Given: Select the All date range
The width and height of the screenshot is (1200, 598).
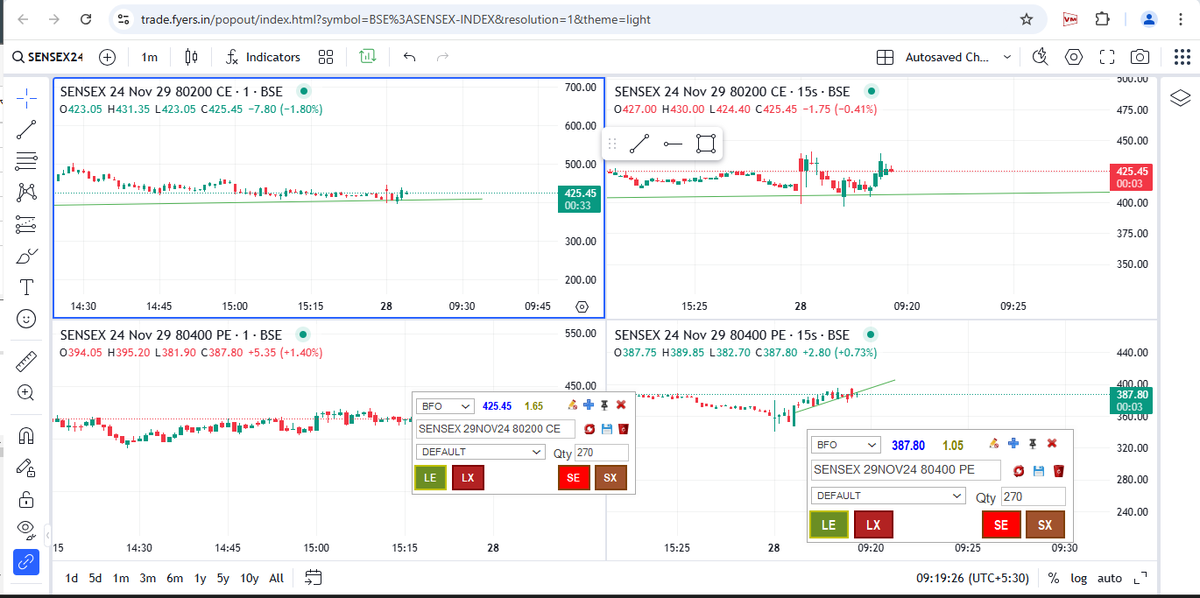Looking at the screenshot, I should (x=276, y=578).
